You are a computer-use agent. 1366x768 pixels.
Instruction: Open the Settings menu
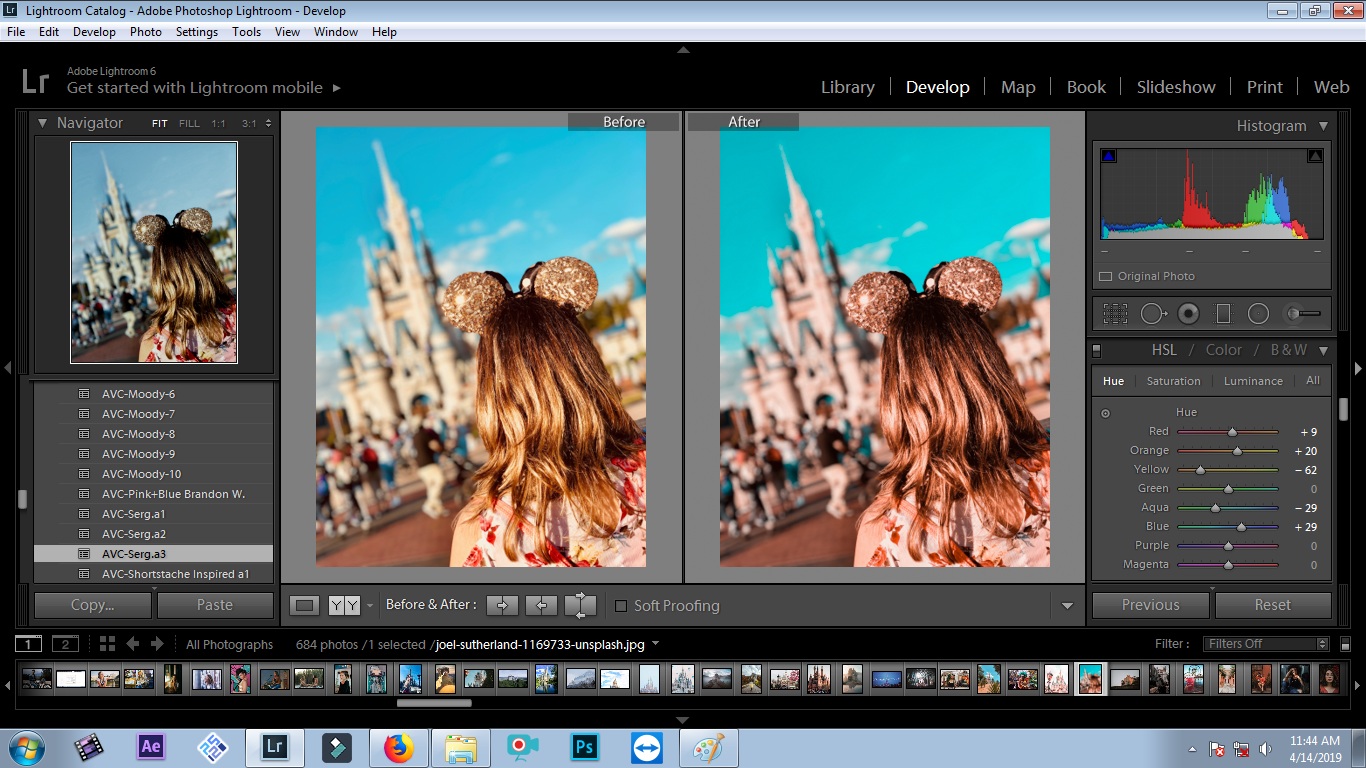[197, 32]
